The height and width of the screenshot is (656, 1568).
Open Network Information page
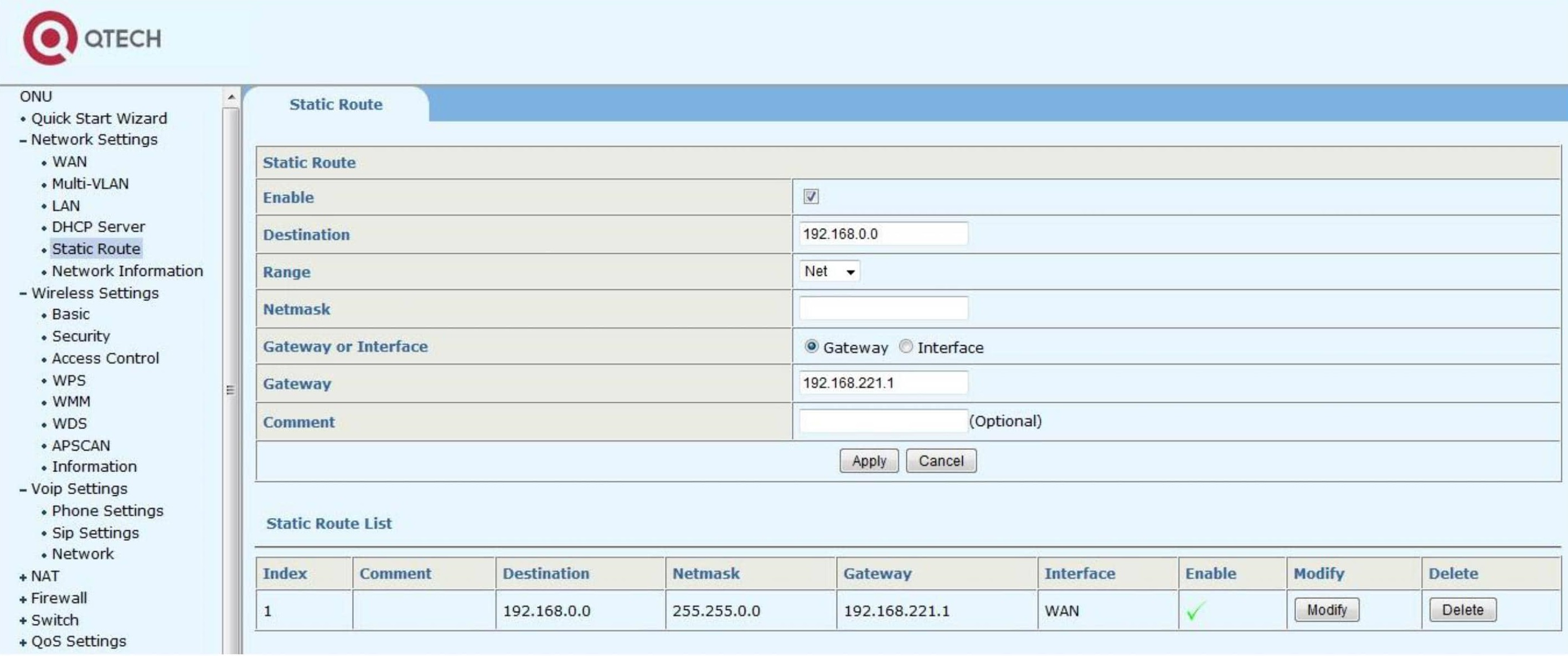127,271
